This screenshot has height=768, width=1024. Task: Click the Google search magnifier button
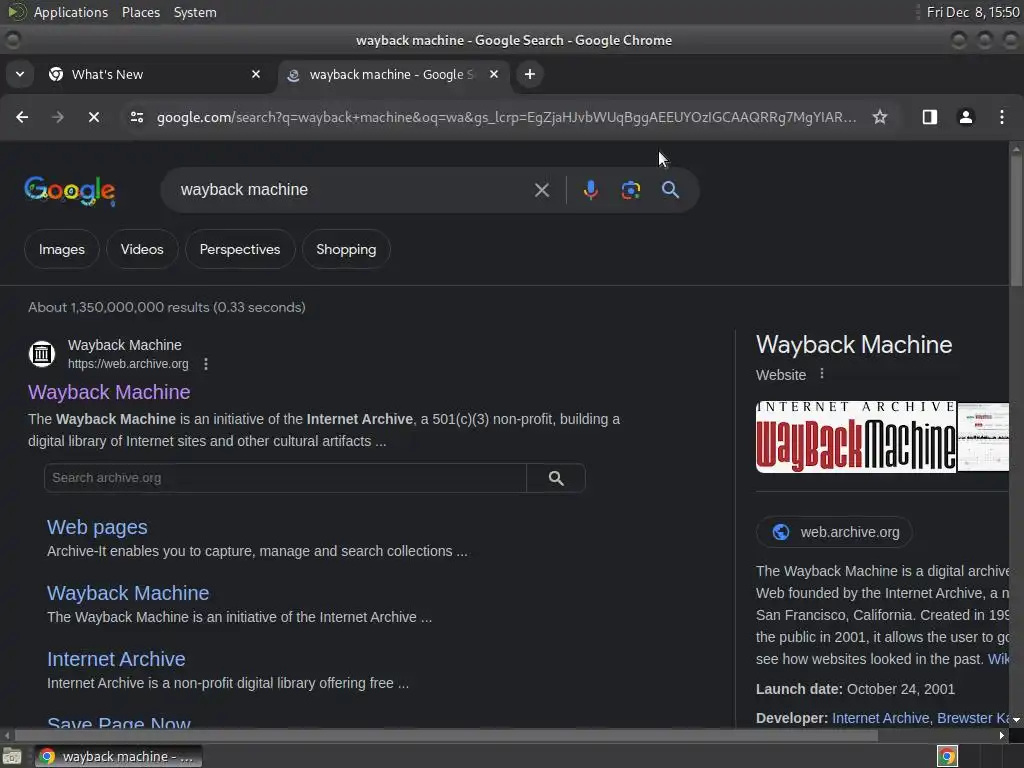point(670,190)
